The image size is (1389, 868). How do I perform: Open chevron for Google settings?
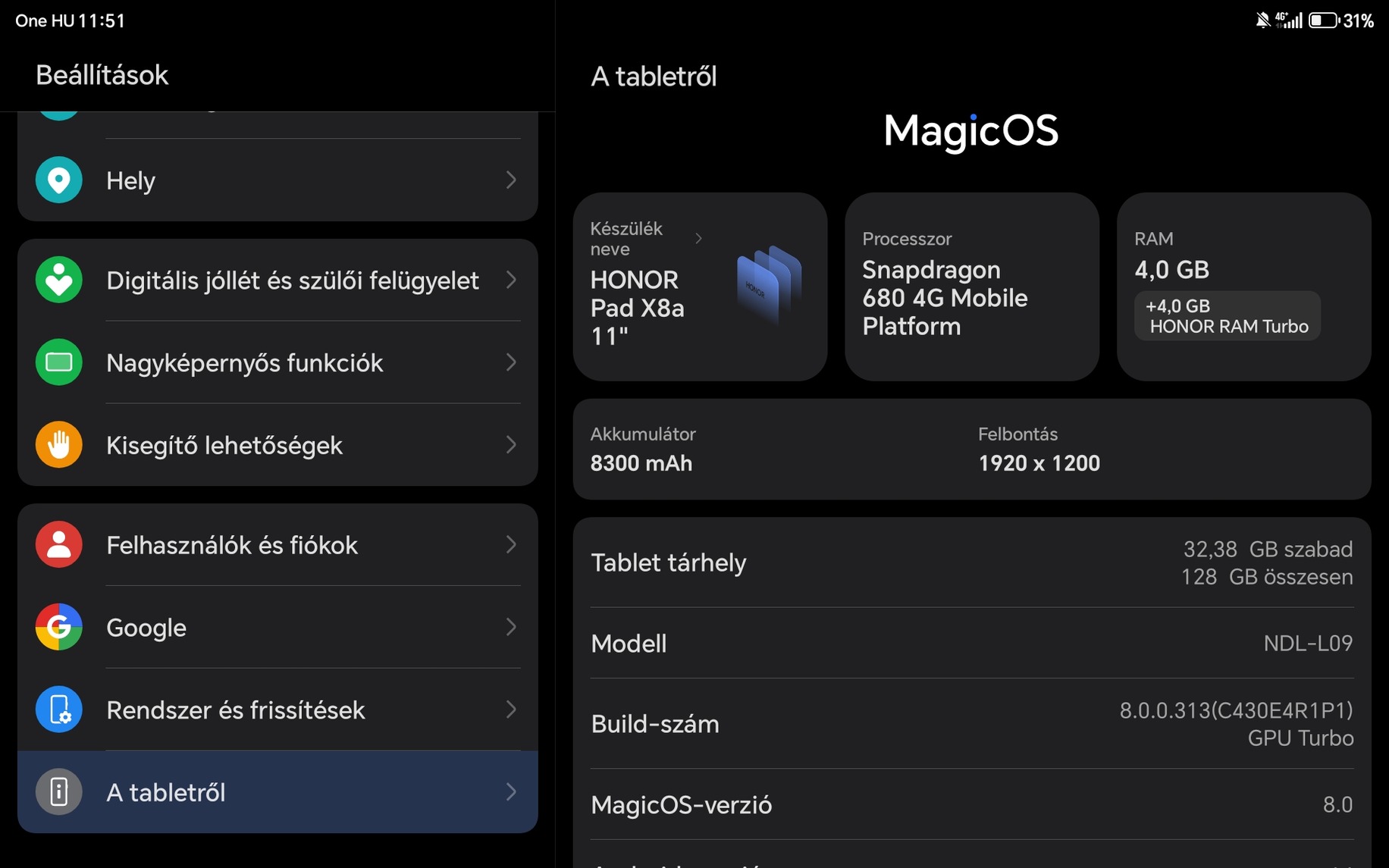pos(511,627)
